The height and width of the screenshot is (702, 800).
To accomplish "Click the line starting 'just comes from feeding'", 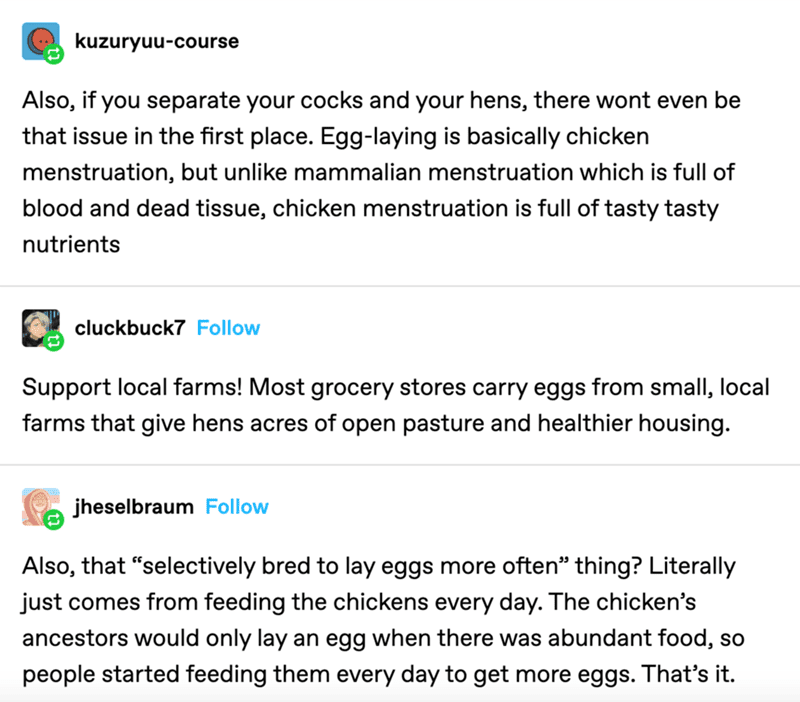I will 359,603.
